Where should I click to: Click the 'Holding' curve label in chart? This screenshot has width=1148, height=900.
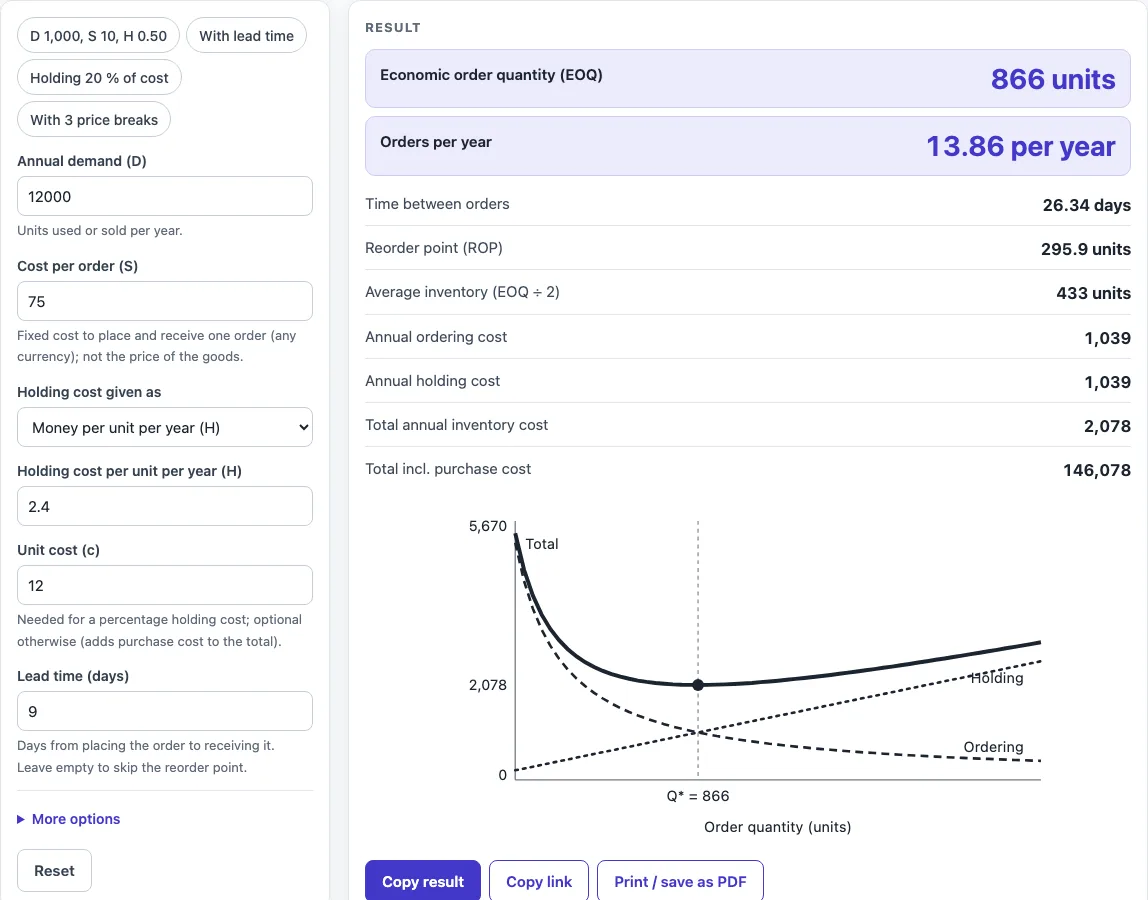pyautogui.click(x=996, y=678)
